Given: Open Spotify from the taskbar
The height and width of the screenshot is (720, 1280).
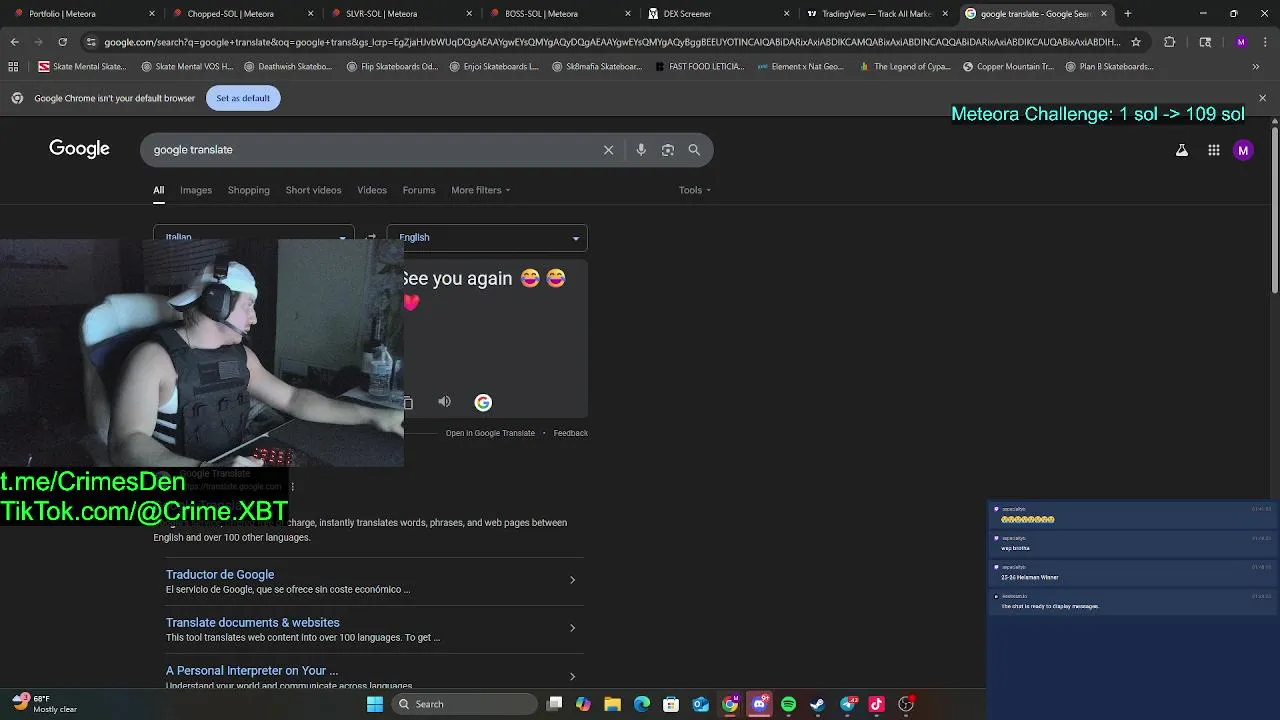Looking at the screenshot, I should coord(788,704).
